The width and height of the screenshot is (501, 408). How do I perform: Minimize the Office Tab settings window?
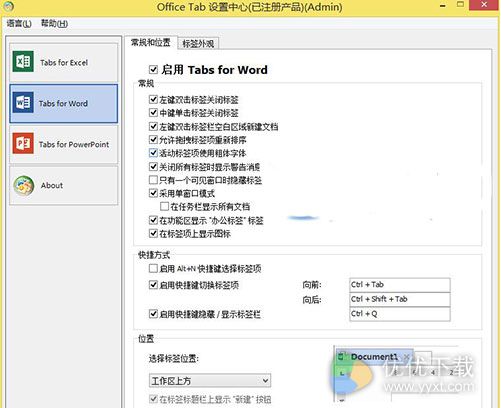[443, 6]
